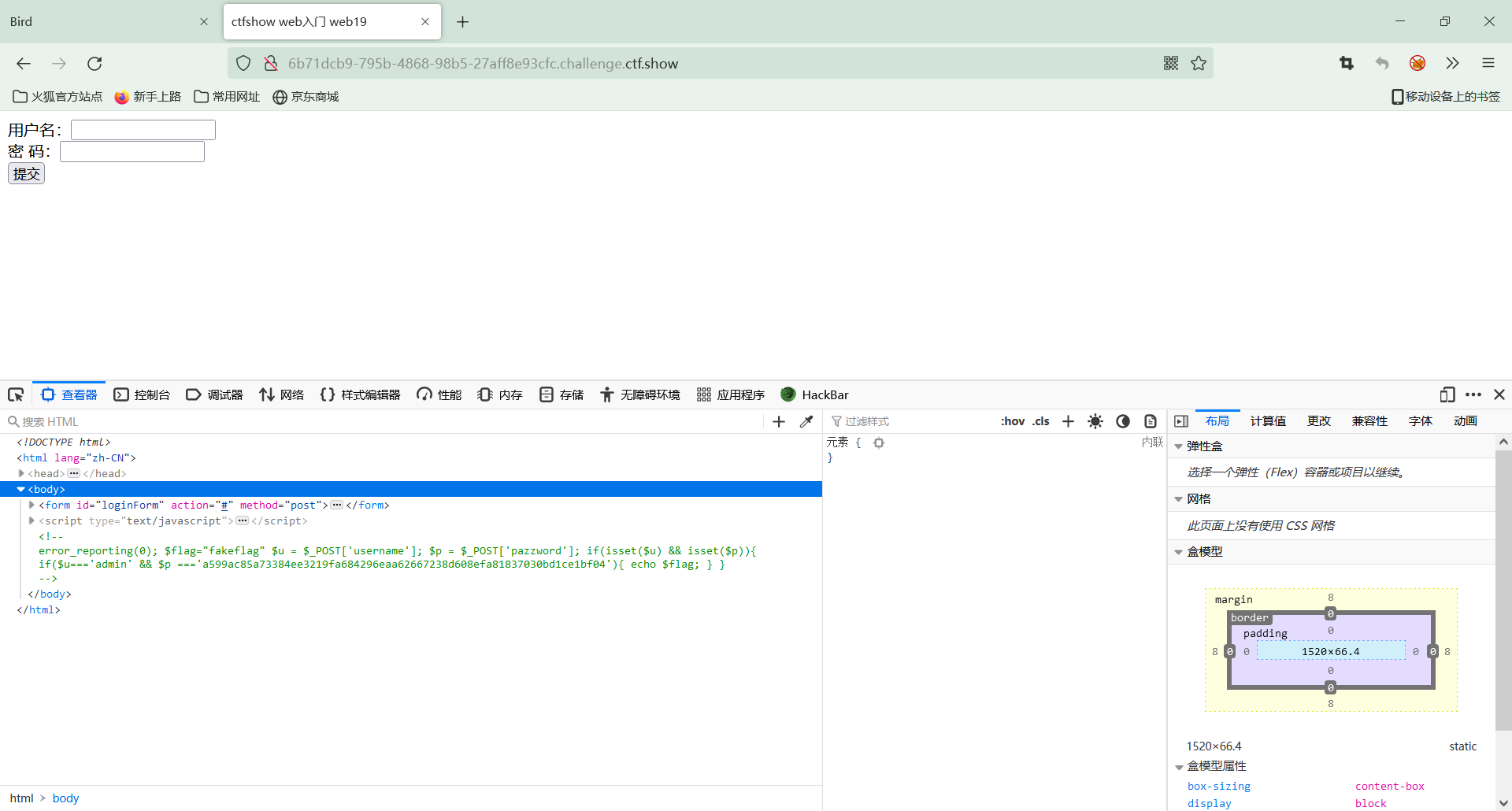Screen dimensions: 1512x811
Task: Close the developer tools panel
Action: click(x=1499, y=394)
